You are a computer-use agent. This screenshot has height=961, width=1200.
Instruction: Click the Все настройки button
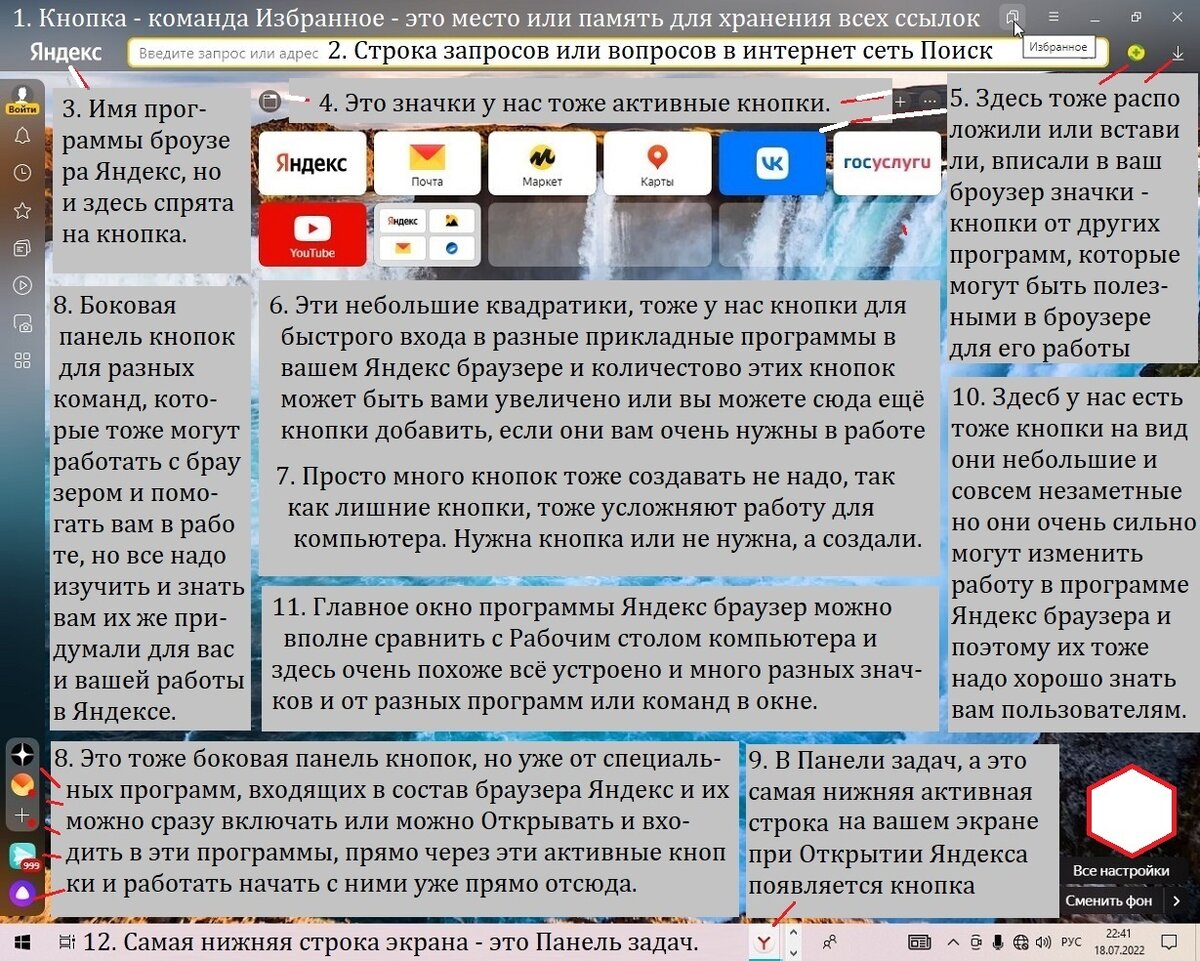click(x=1120, y=870)
